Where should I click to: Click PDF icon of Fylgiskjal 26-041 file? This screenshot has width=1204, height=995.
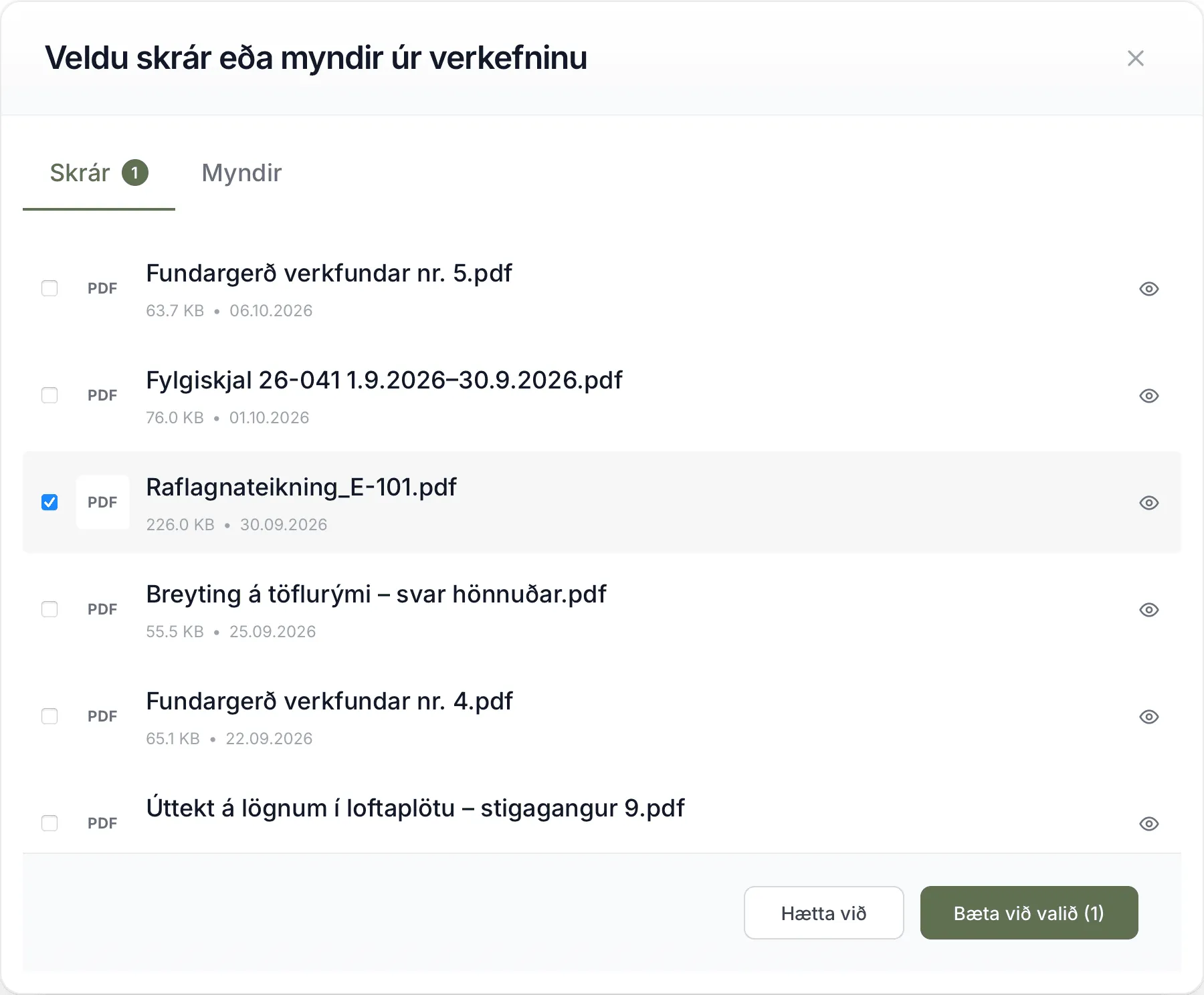click(x=102, y=395)
